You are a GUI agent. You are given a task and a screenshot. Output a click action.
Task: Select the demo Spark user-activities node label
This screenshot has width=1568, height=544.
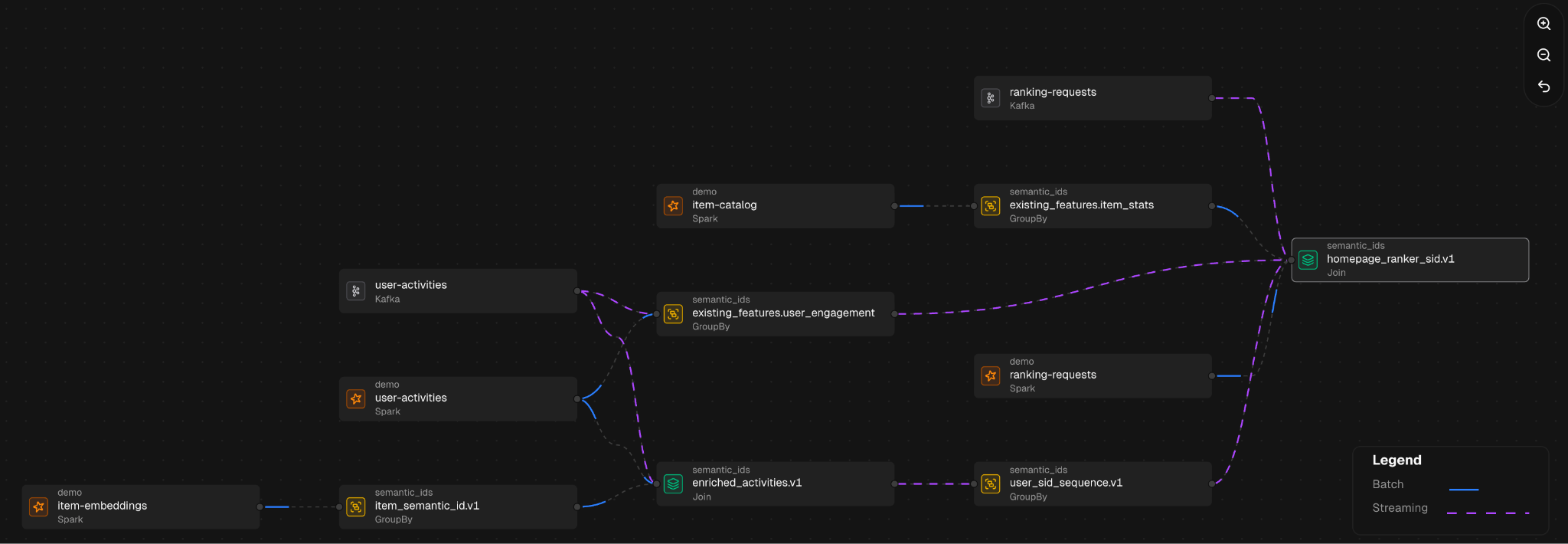pos(410,398)
